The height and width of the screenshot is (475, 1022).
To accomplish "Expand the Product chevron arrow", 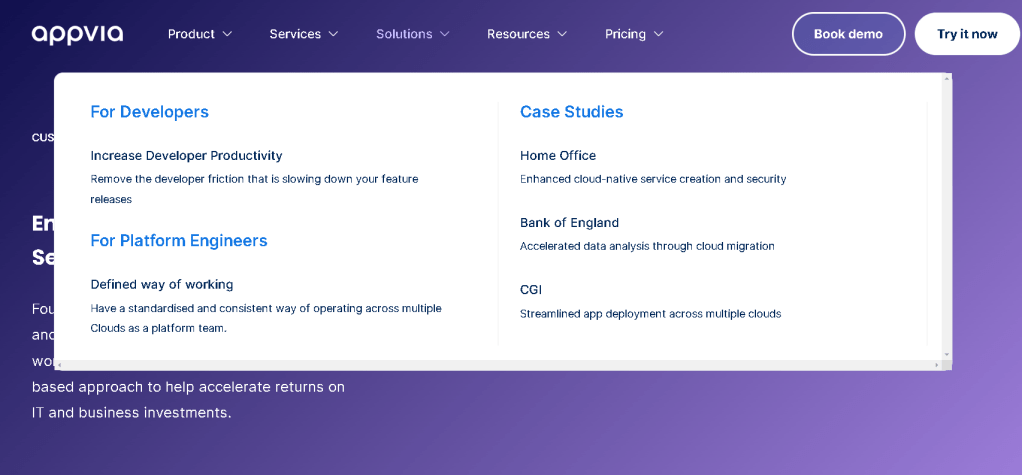I will click(x=227, y=34).
